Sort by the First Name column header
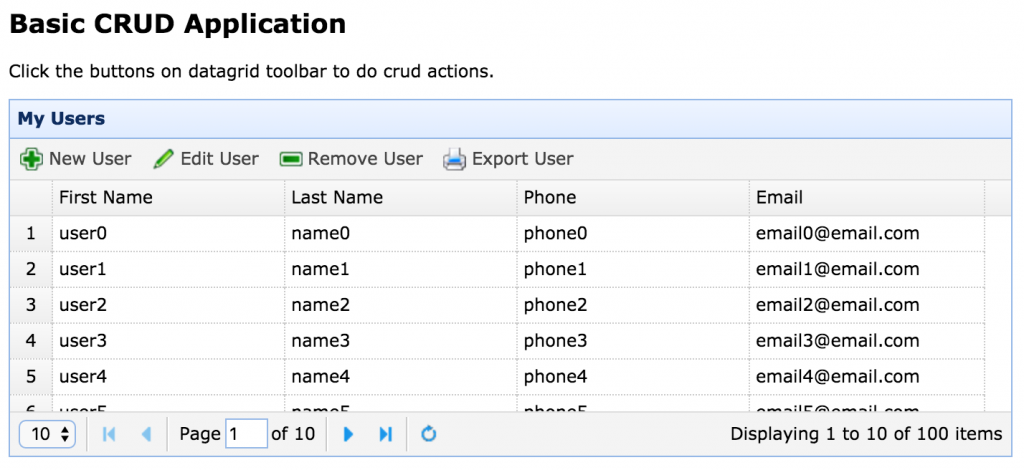 (106, 197)
